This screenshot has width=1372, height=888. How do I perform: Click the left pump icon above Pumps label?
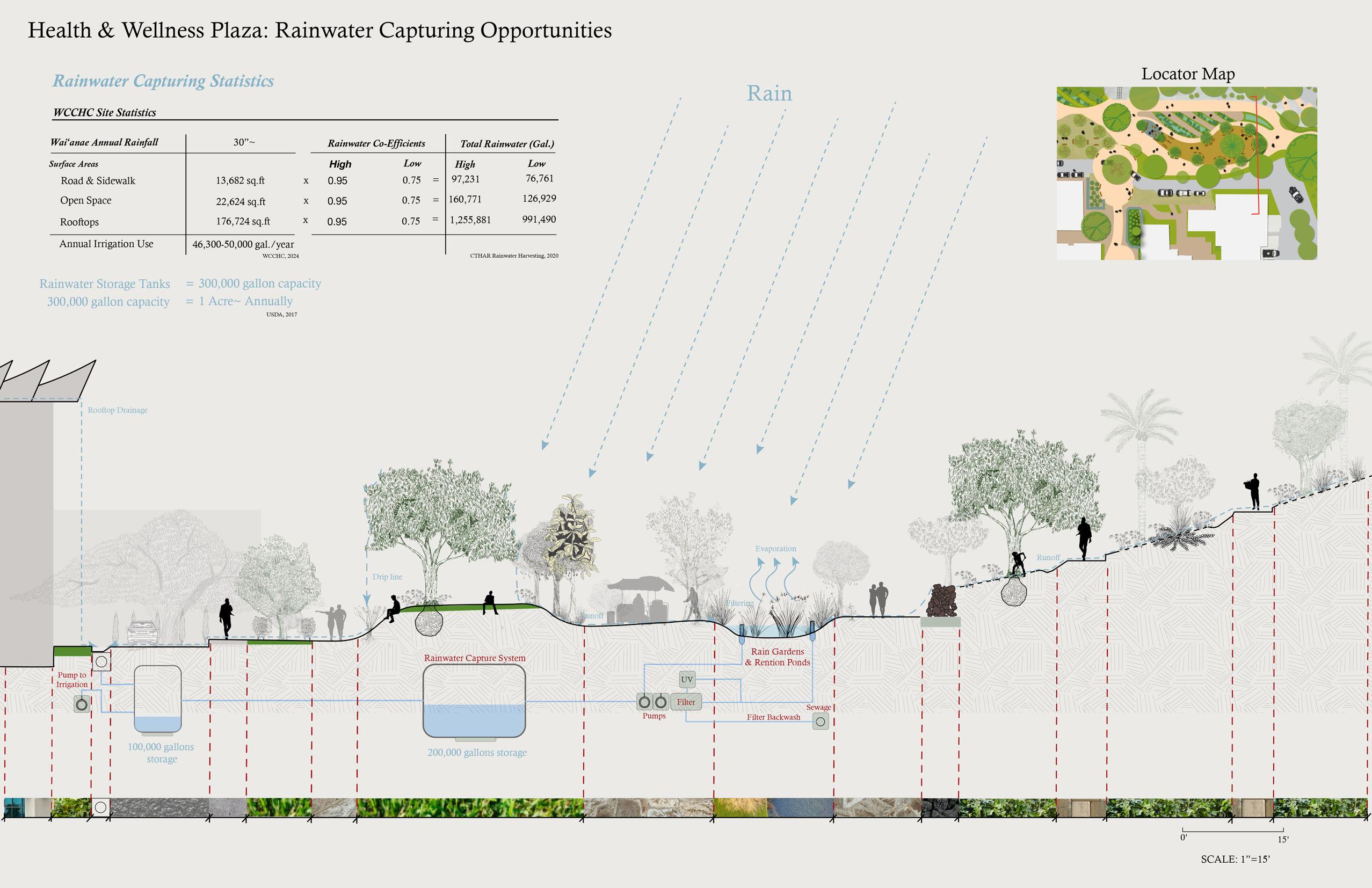coord(644,702)
